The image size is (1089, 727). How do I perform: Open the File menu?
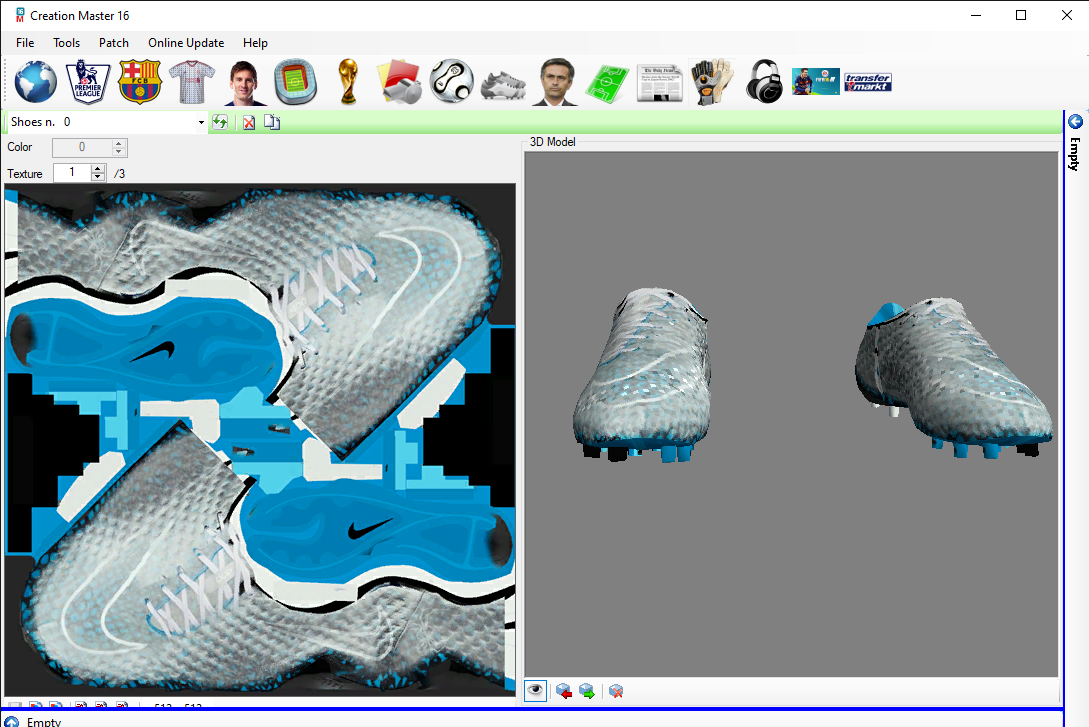point(25,43)
